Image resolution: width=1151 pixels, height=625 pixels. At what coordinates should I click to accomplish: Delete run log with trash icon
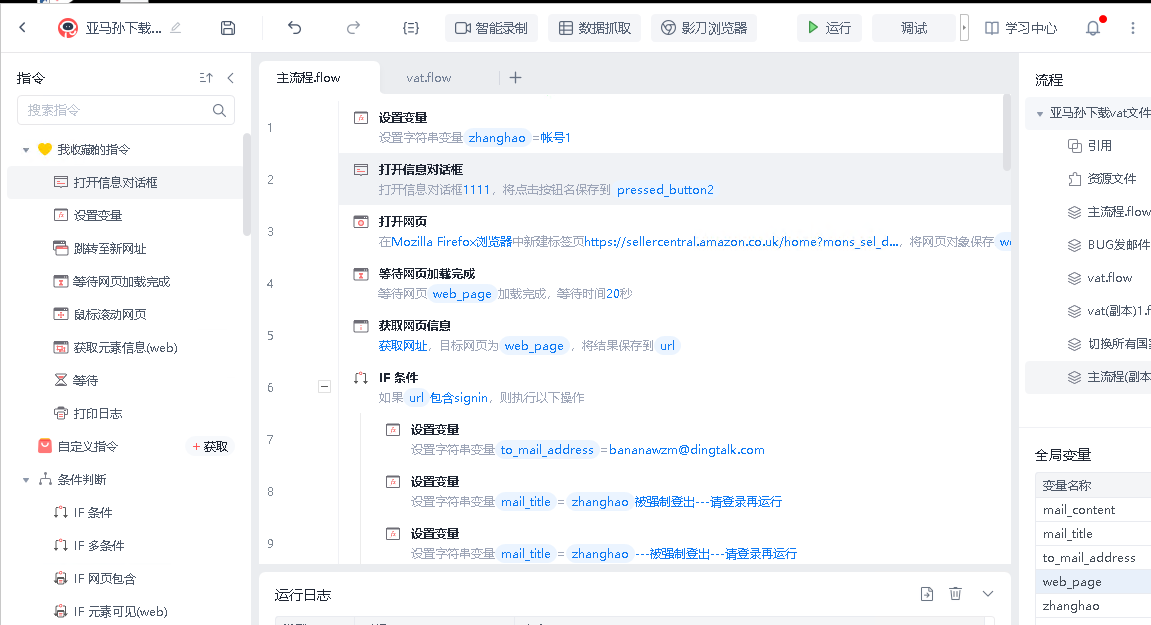point(955,594)
